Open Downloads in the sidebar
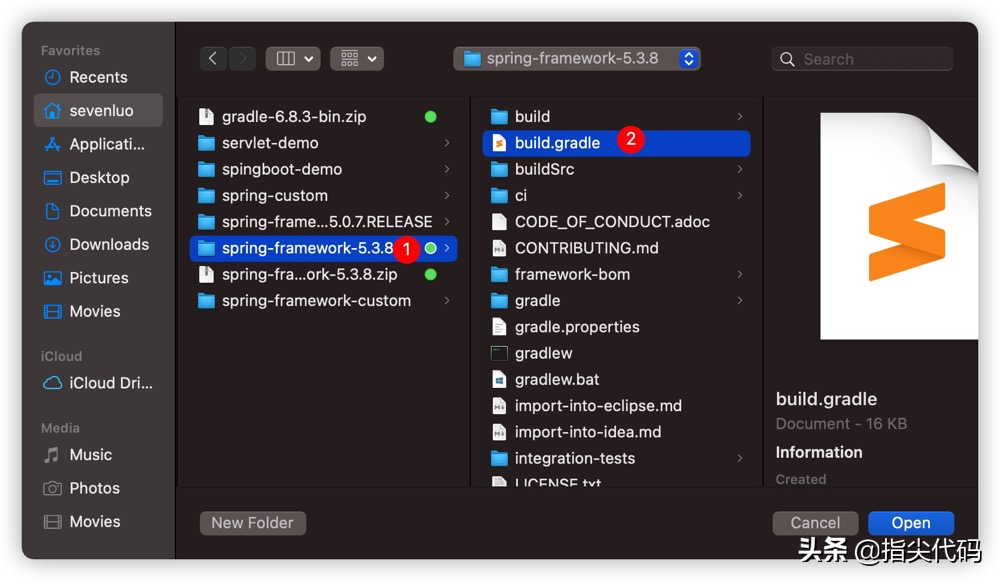This screenshot has height=581, width=1000. (x=98, y=244)
